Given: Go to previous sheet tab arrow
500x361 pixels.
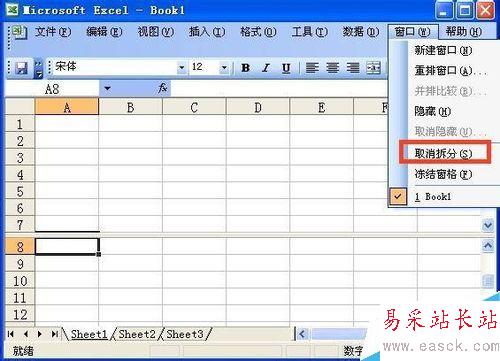Looking at the screenshot, I should click(x=26, y=334).
